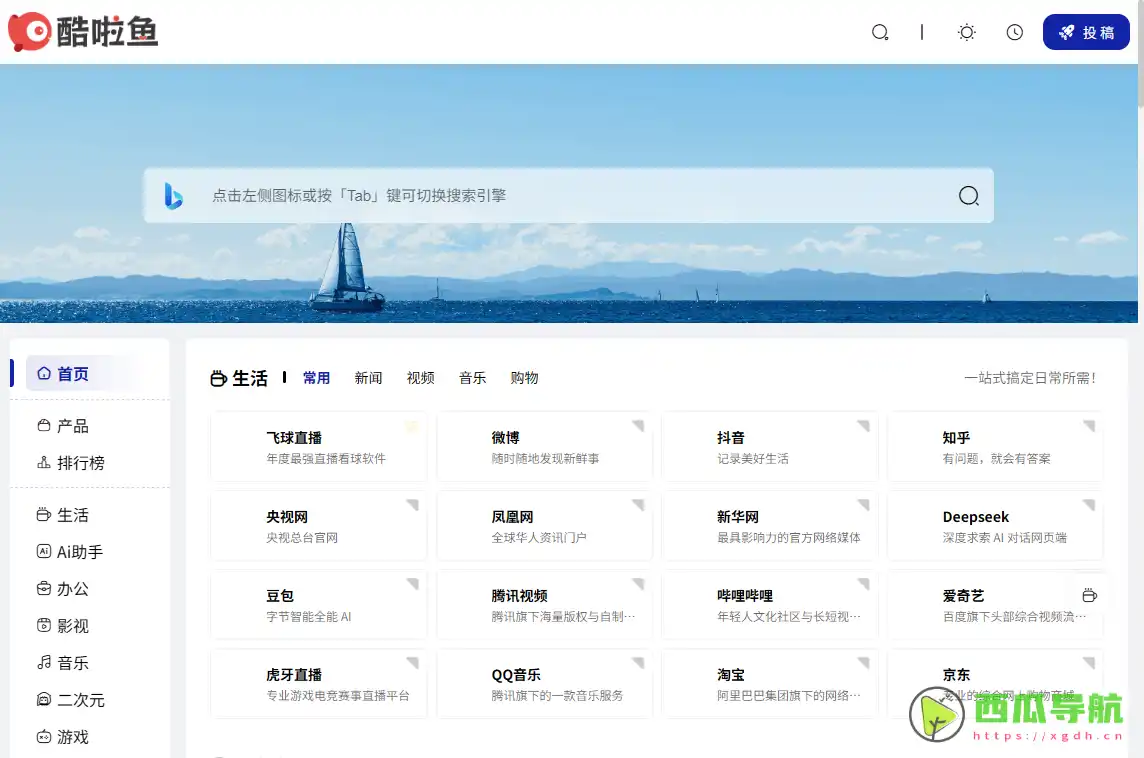Click the 一站式搞定日常所需! slogan text
1144x758 pixels.
click(x=1030, y=378)
